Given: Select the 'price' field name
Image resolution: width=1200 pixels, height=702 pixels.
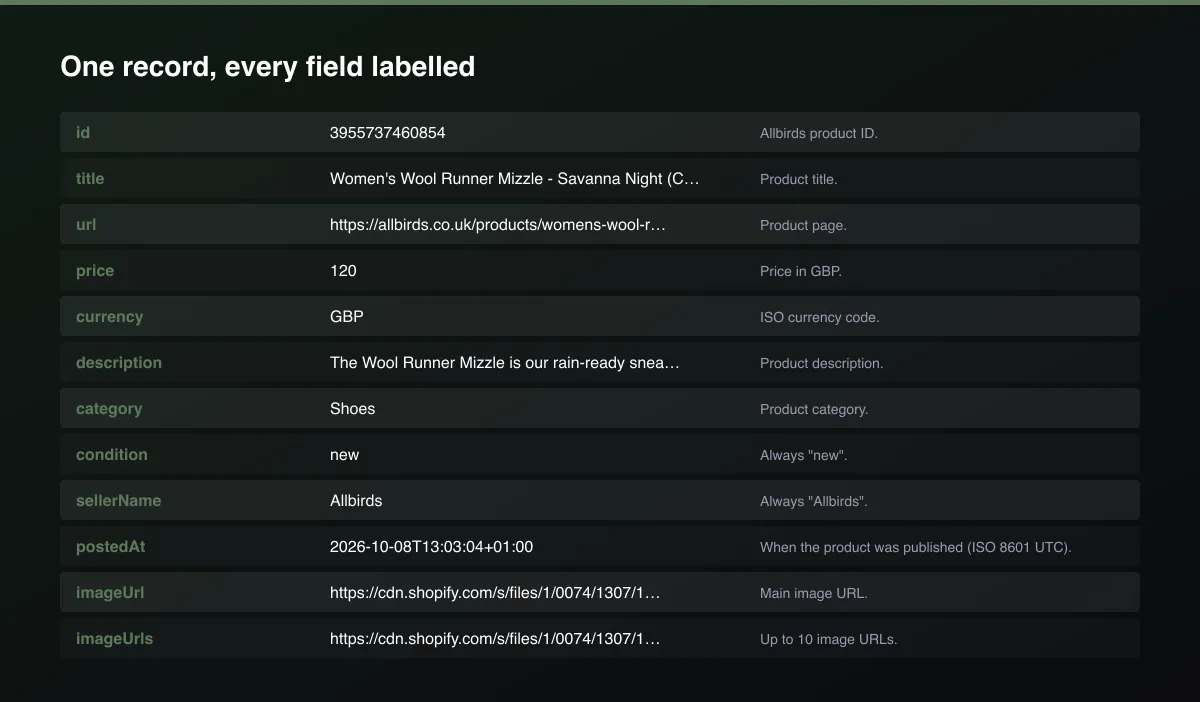Looking at the screenshot, I should pyautogui.click(x=95, y=270).
